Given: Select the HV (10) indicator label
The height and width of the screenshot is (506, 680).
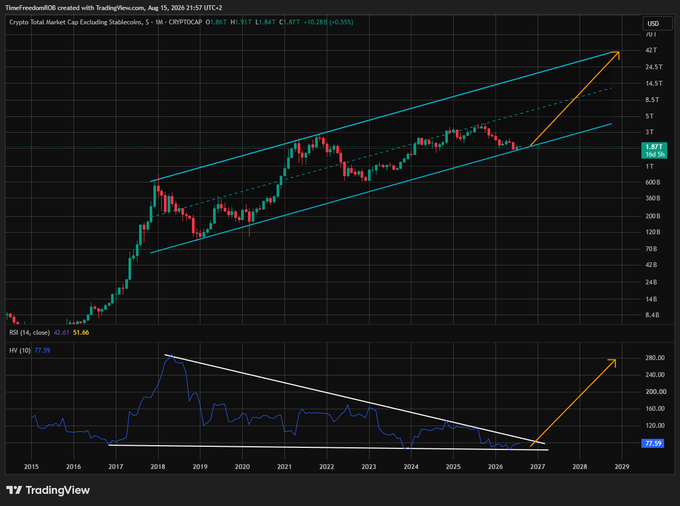Looking at the screenshot, I should click(20, 350).
